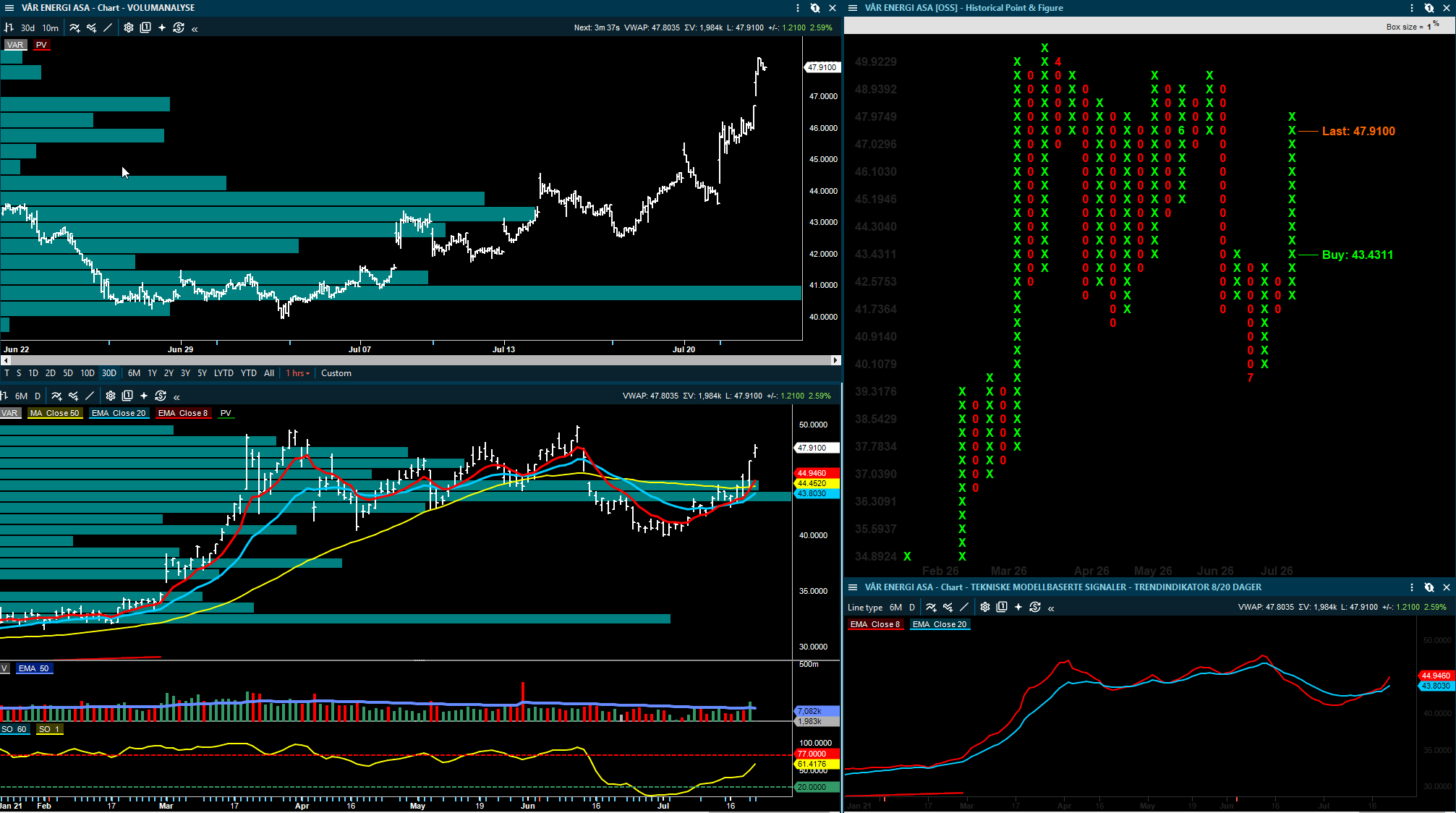Open more options of Point & Figure window

1412,8
